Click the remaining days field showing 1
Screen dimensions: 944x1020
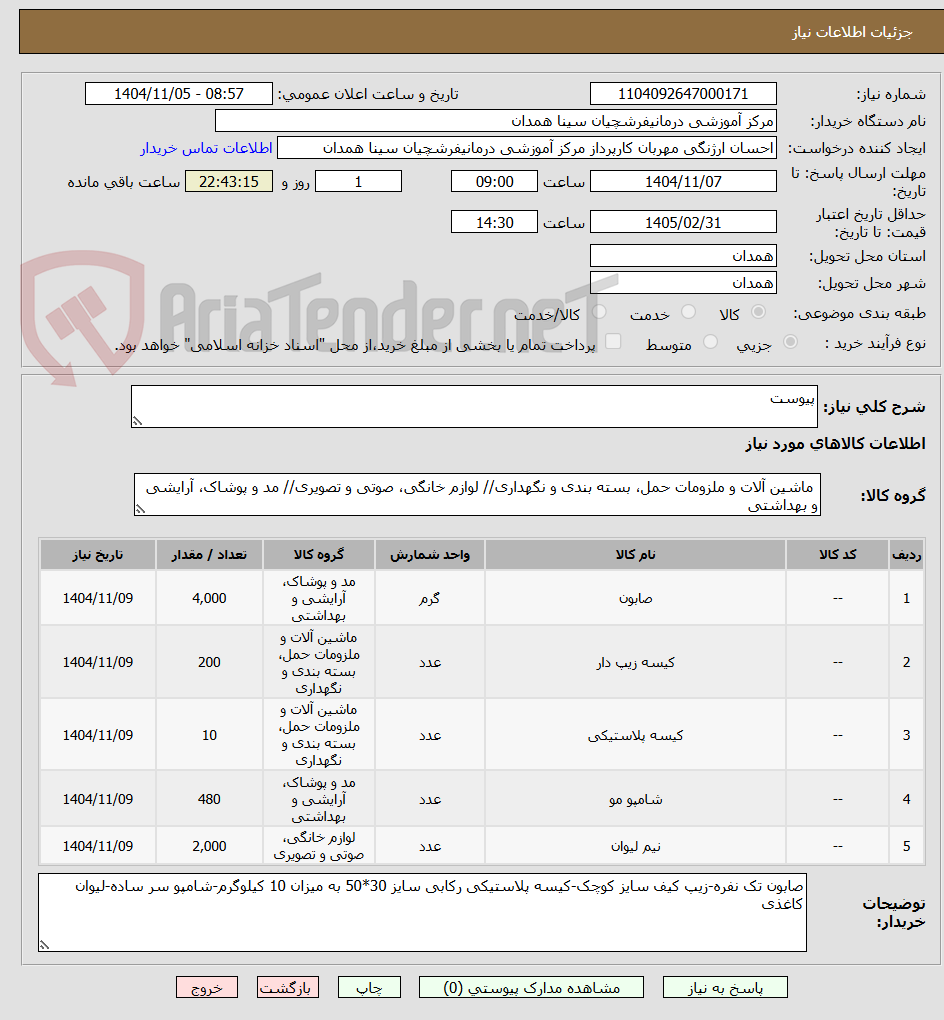[x=358, y=181]
